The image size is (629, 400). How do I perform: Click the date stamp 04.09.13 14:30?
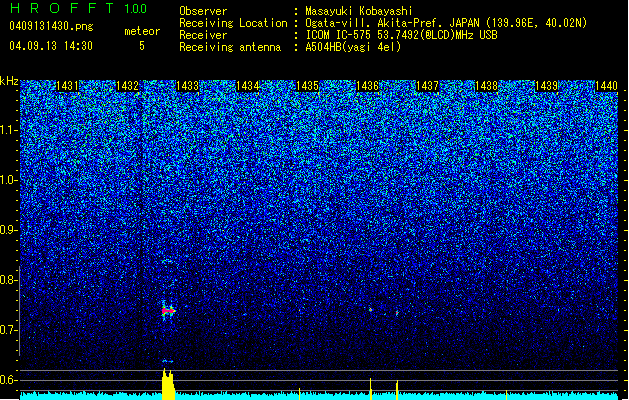tap(51, 46)
